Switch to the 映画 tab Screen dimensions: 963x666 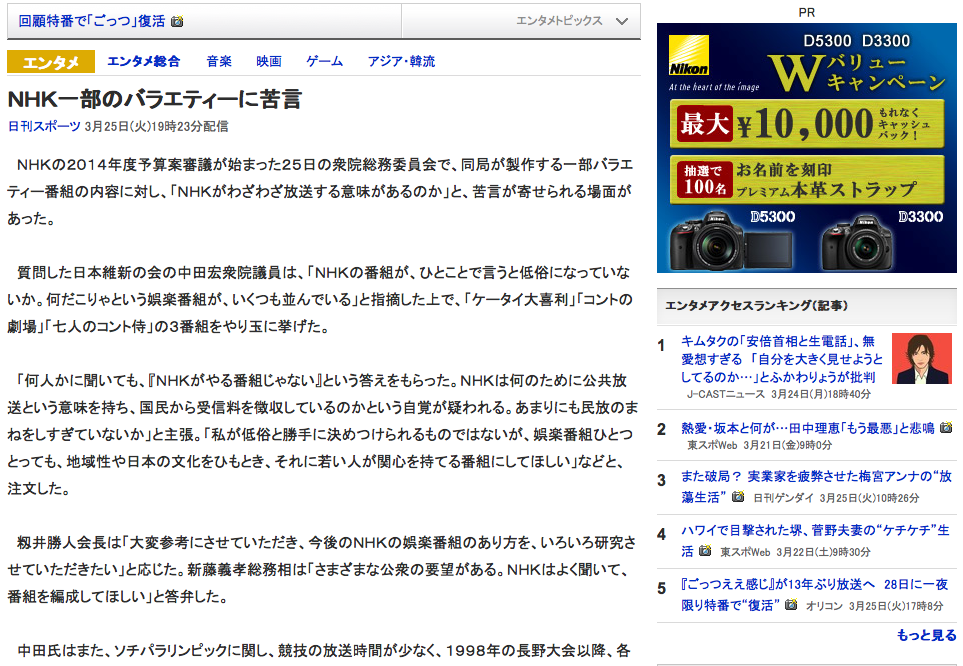(x=269, y=60)
